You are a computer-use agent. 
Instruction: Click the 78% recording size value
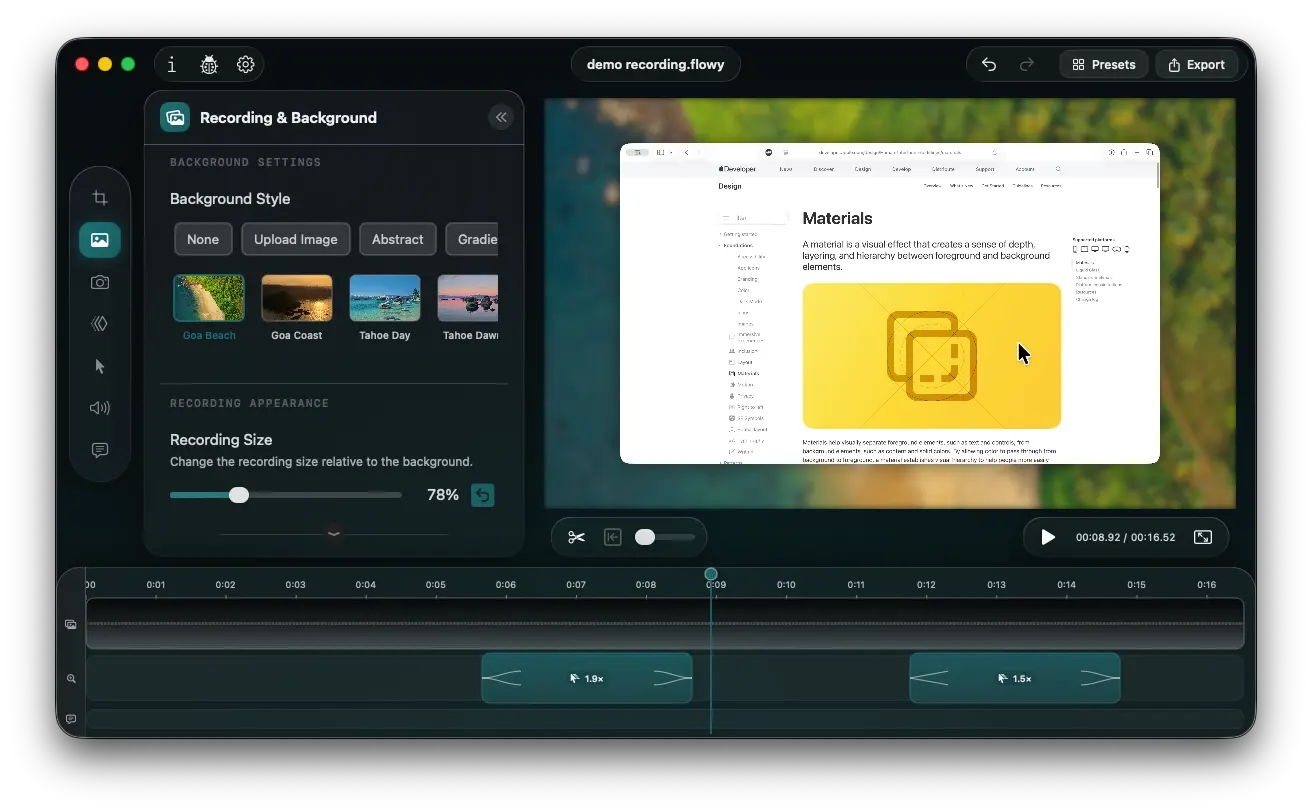[443, 495]
